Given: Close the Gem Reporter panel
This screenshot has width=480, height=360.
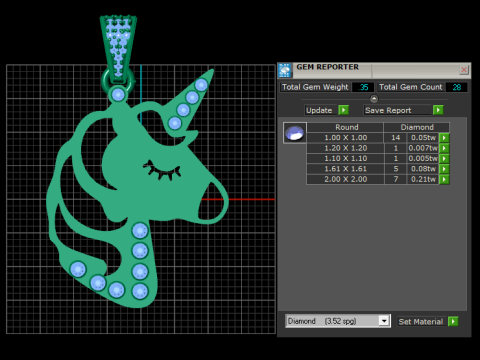Looking at the screenshot, I should pos(464,70).
